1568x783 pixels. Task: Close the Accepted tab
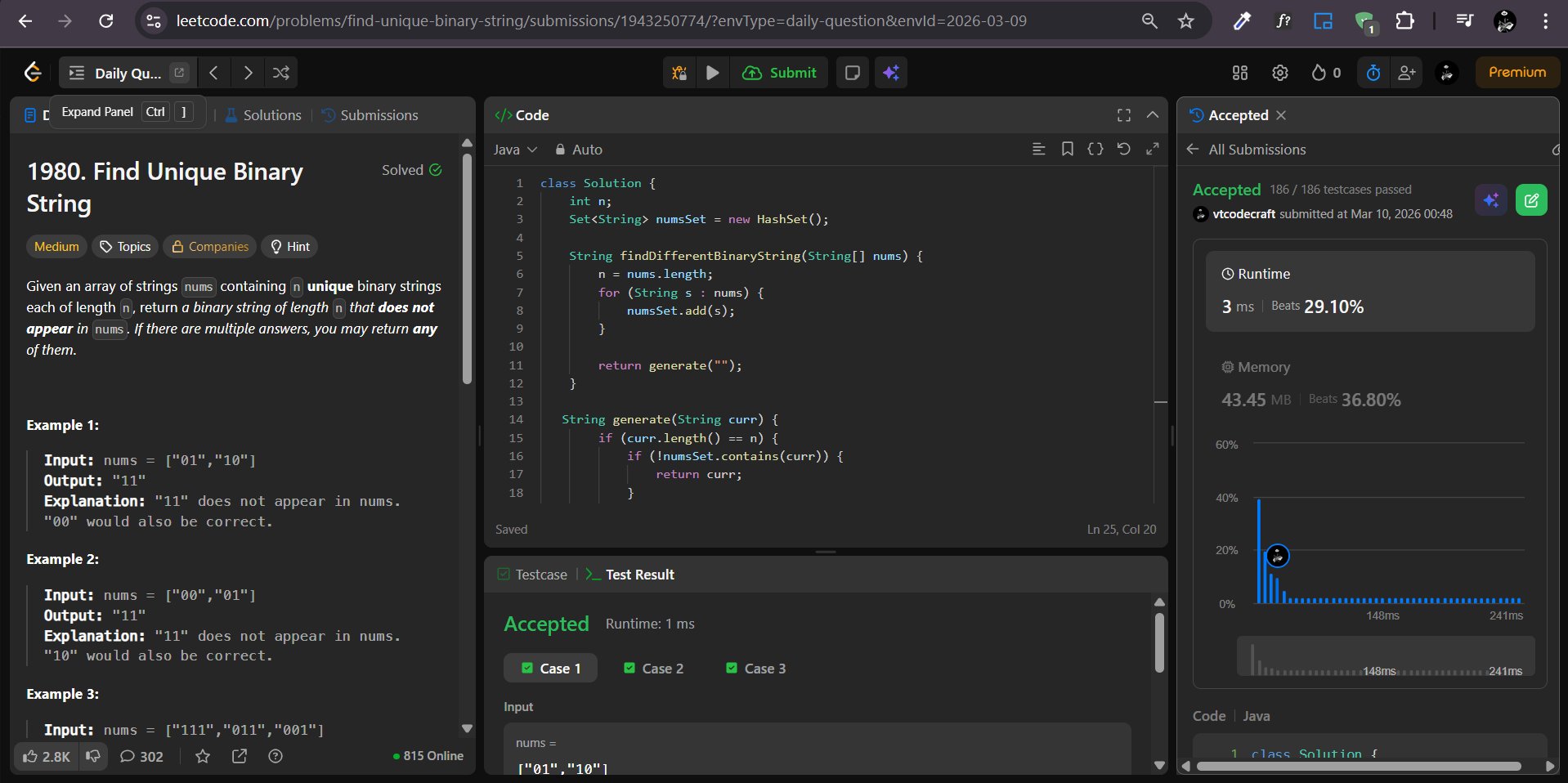click(x=1281, y=115)
